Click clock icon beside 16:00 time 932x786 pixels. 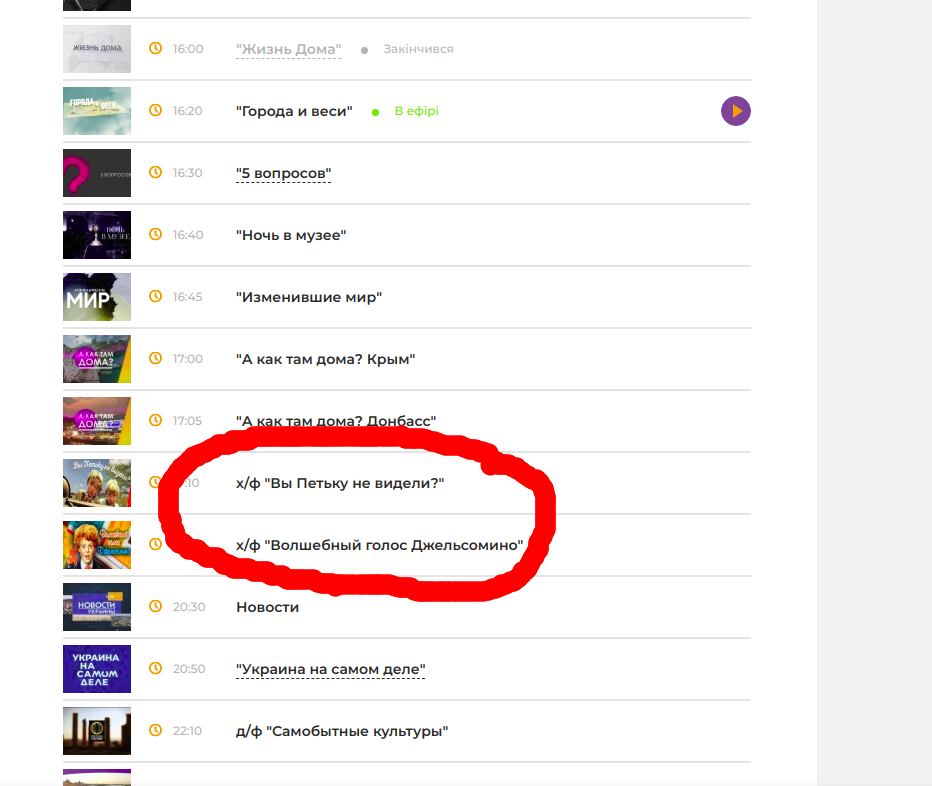pyautogui.click(x=155, y=48)
